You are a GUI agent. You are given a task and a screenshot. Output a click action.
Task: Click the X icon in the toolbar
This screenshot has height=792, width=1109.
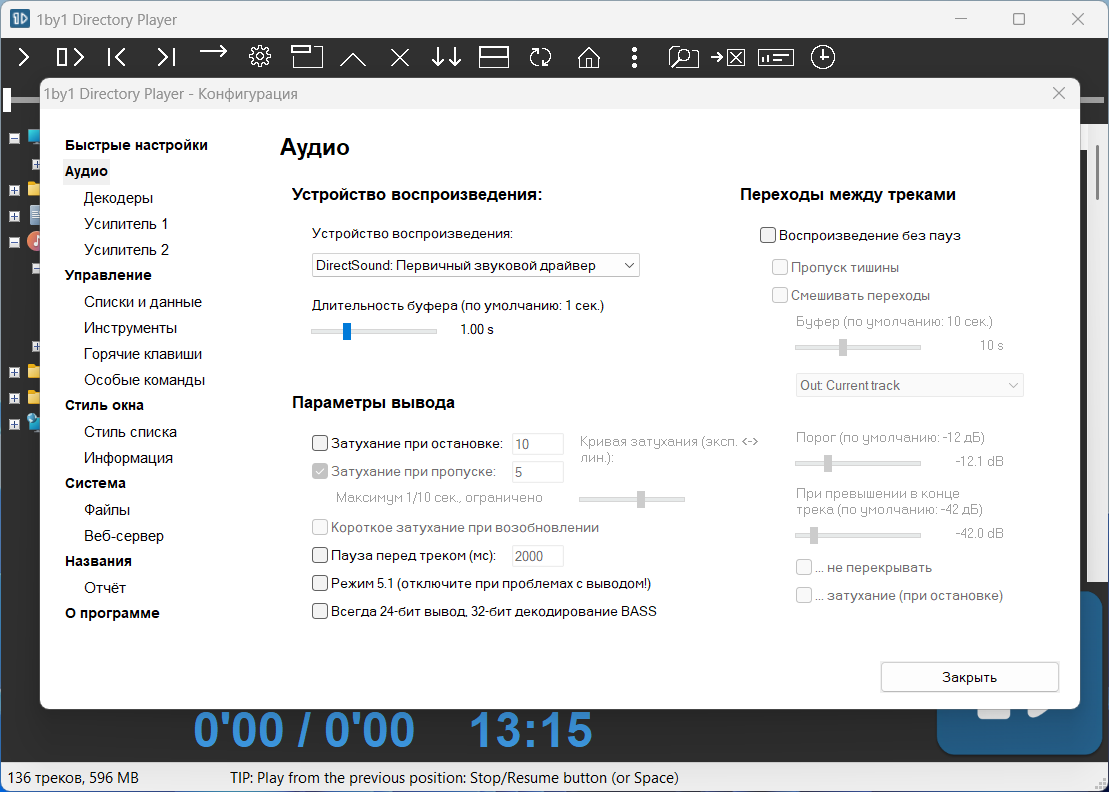(400, 57)
